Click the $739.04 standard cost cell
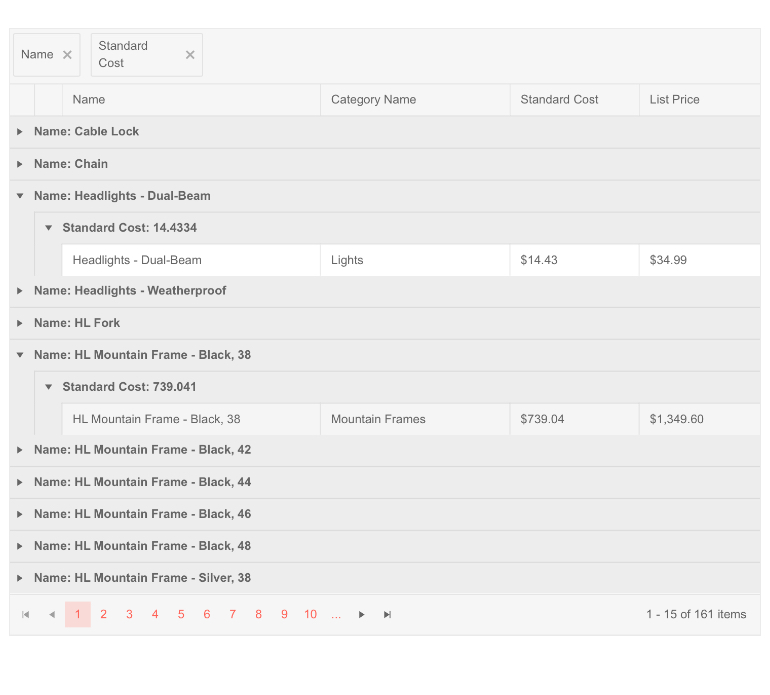 (575, 419)
